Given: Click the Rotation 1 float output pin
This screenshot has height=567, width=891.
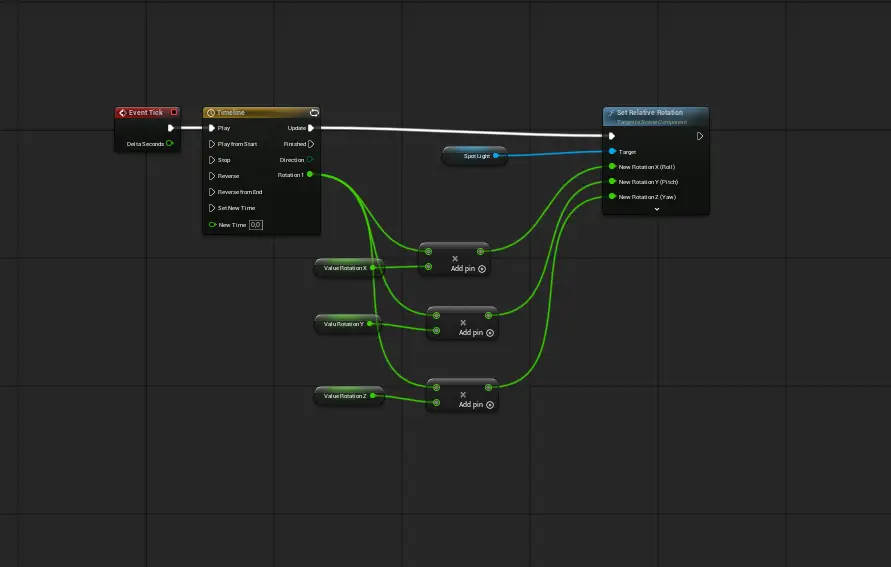Looking at the screenshot, I should (310, 175).
